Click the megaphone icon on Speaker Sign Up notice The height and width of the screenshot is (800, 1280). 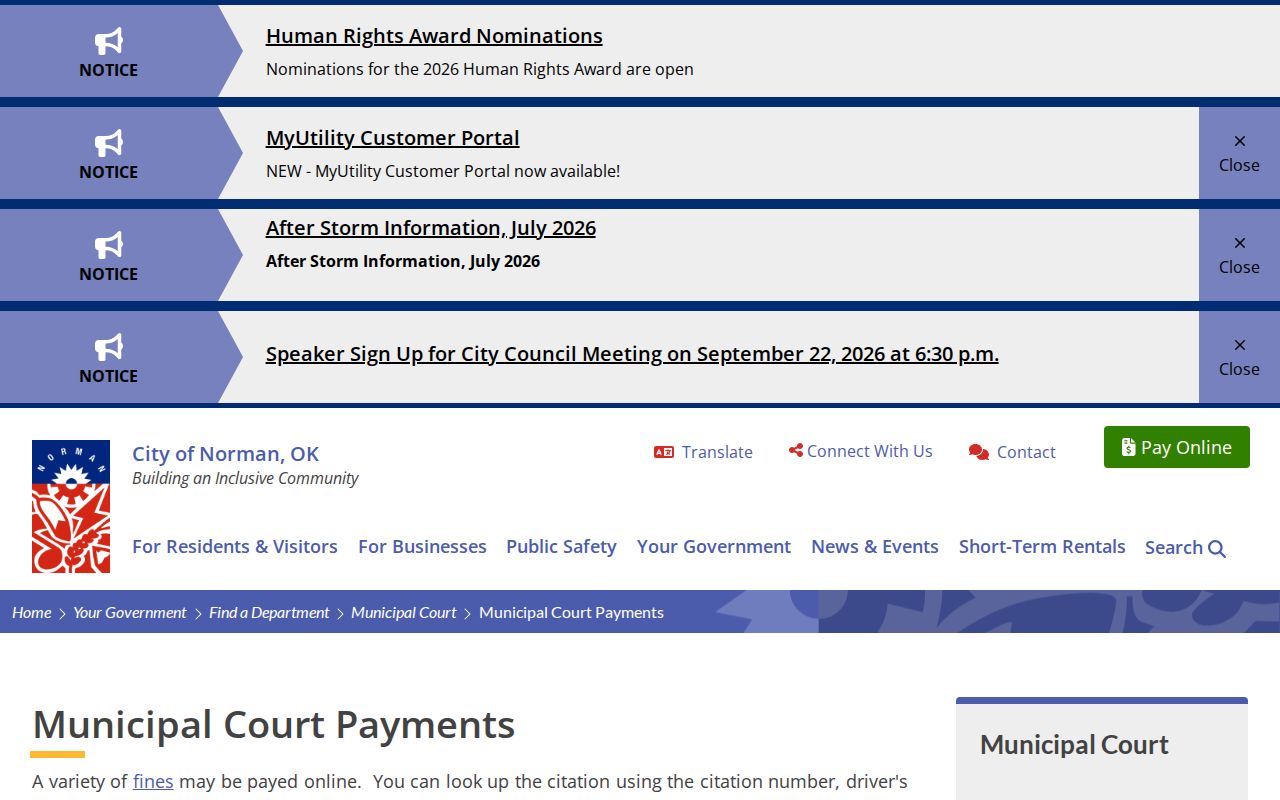click(x=109, y=347)
